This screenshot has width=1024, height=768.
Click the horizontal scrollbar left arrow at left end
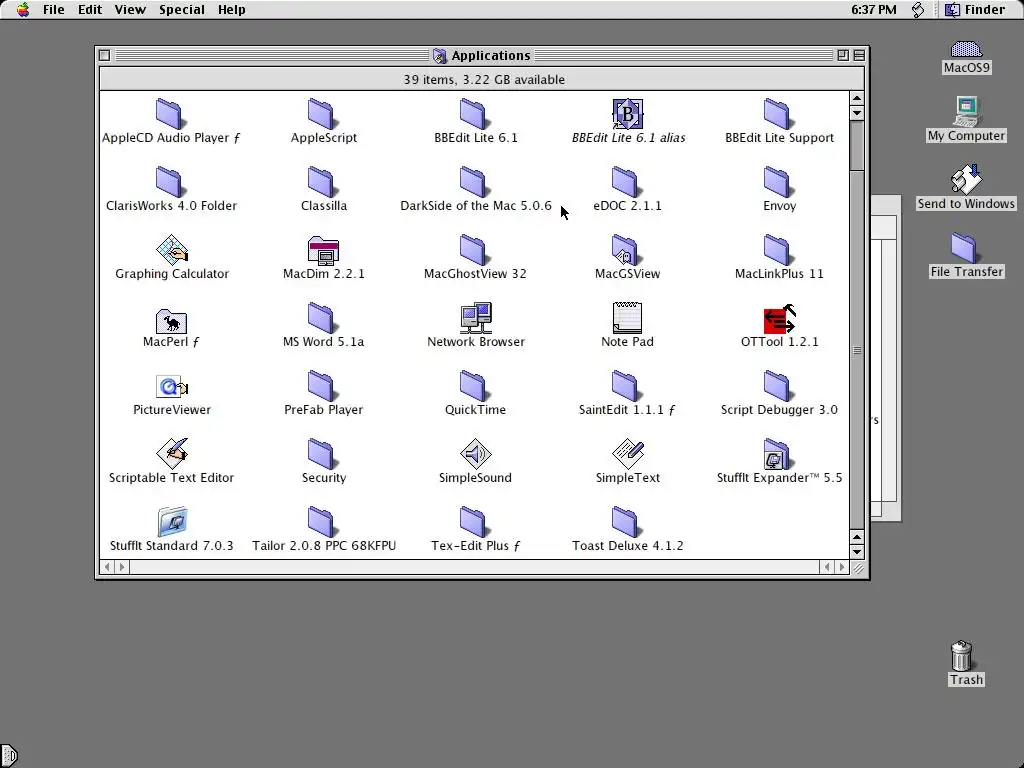click(x=107, y=567)
